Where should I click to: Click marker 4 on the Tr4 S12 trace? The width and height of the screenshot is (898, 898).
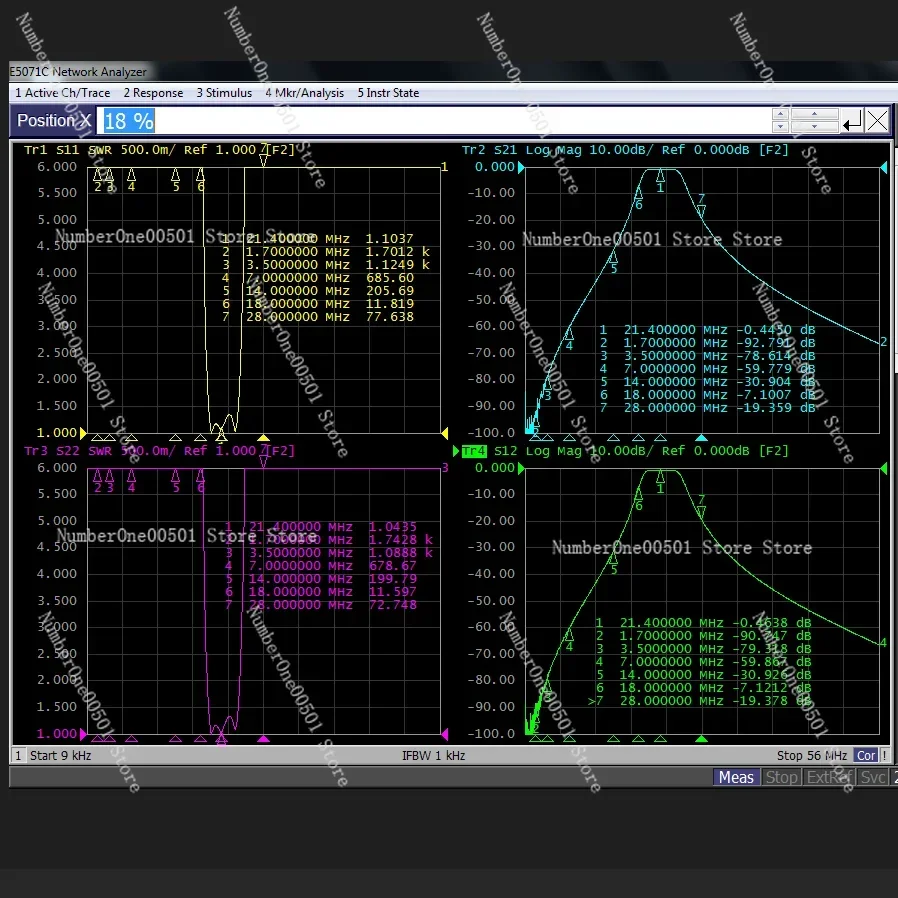click(569, 640)
